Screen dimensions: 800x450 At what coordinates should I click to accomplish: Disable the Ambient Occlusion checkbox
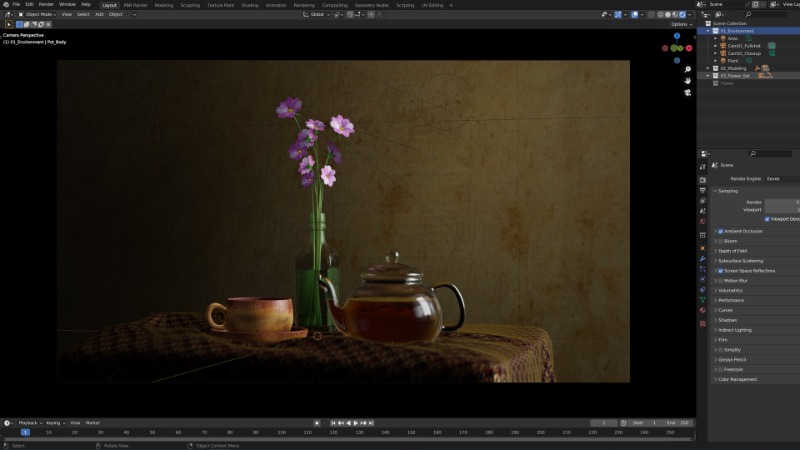(x=720, y=231)
